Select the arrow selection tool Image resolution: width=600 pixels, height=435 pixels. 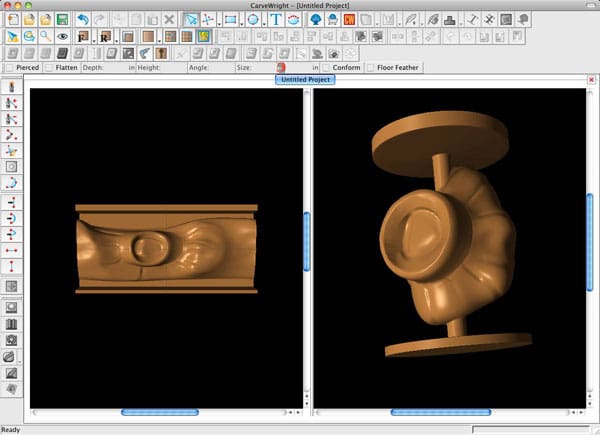[191, 20]
